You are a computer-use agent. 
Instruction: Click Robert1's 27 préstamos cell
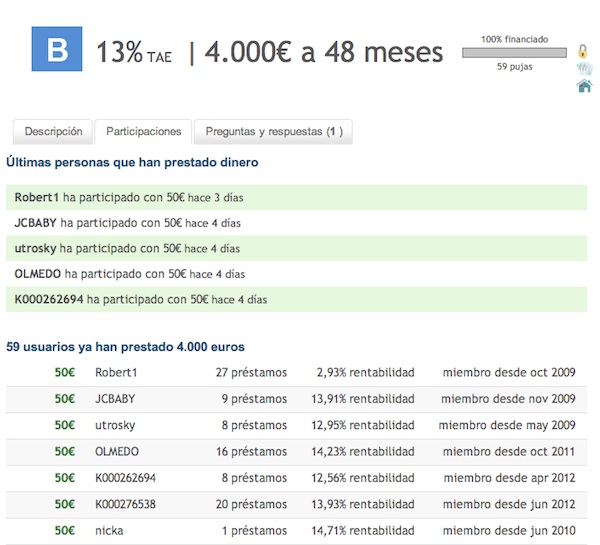(251, 373)
